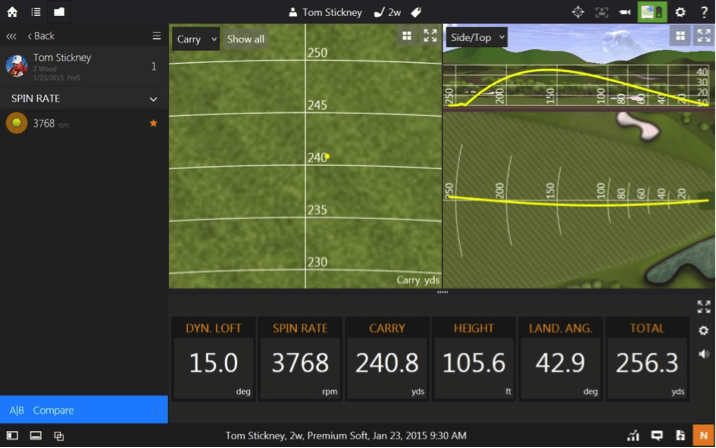Screen dimensions: 716x448
Task: Select Tom Stickney player in top bar
Action: point(325,12)
